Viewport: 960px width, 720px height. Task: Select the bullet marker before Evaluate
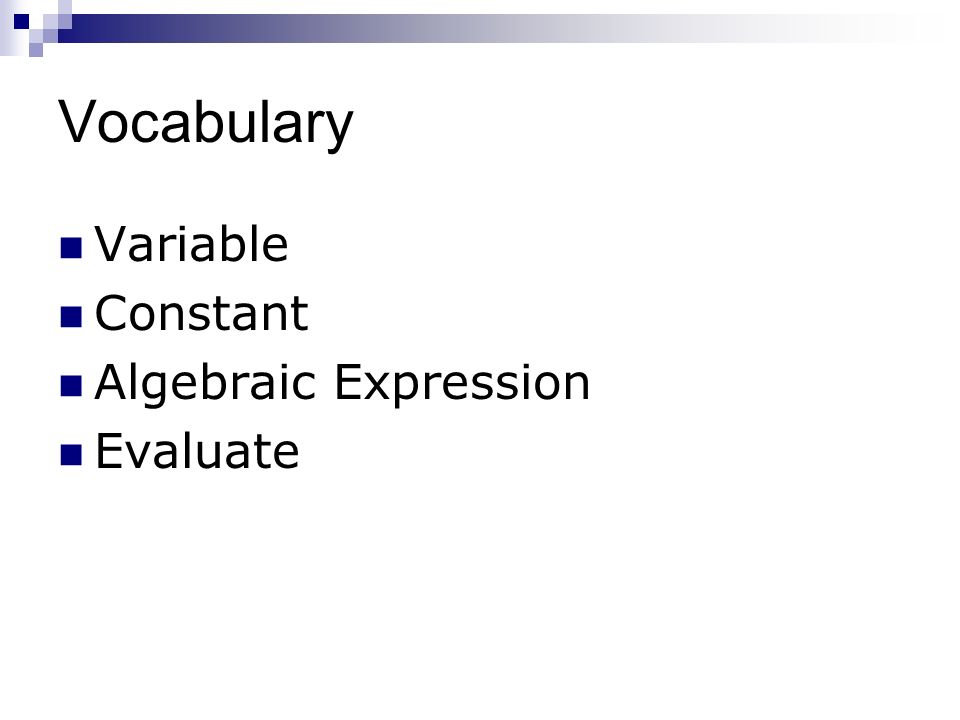click(x=71, y=455)
